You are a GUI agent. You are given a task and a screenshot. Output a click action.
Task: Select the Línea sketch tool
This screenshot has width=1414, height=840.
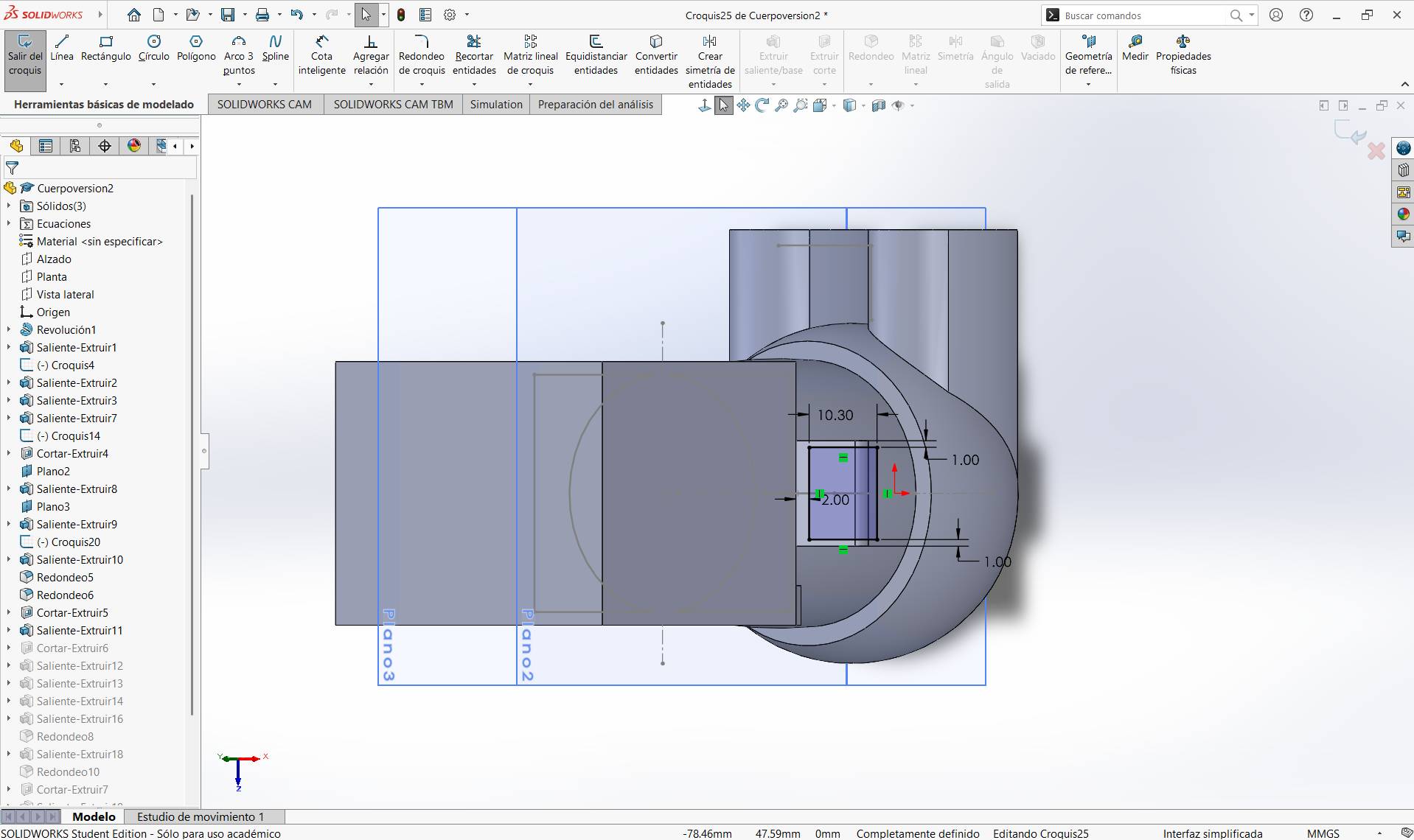(x=62, y=49)
